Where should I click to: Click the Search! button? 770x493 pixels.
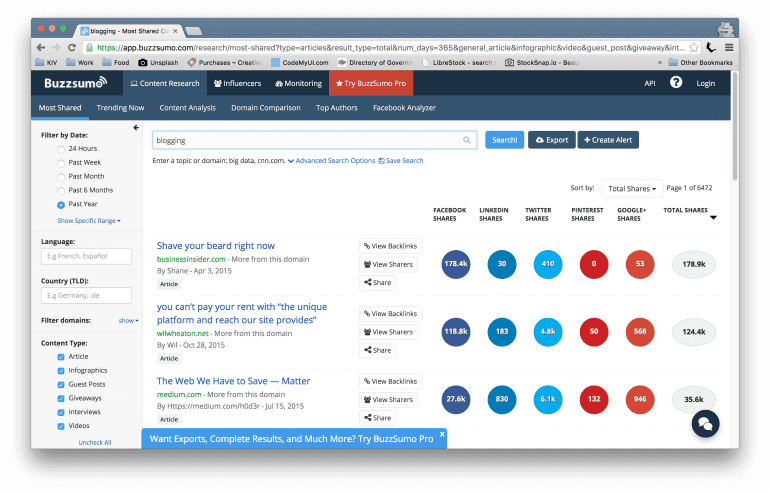[504, 140]
